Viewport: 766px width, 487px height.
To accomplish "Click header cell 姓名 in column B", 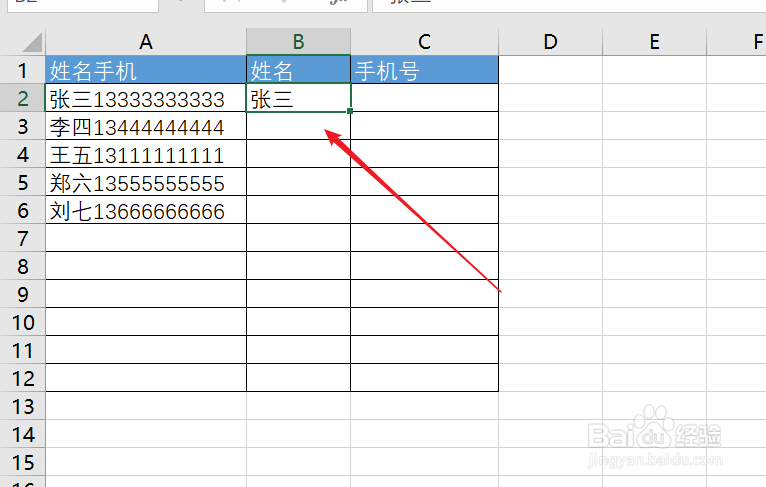I will pos(298,70).
